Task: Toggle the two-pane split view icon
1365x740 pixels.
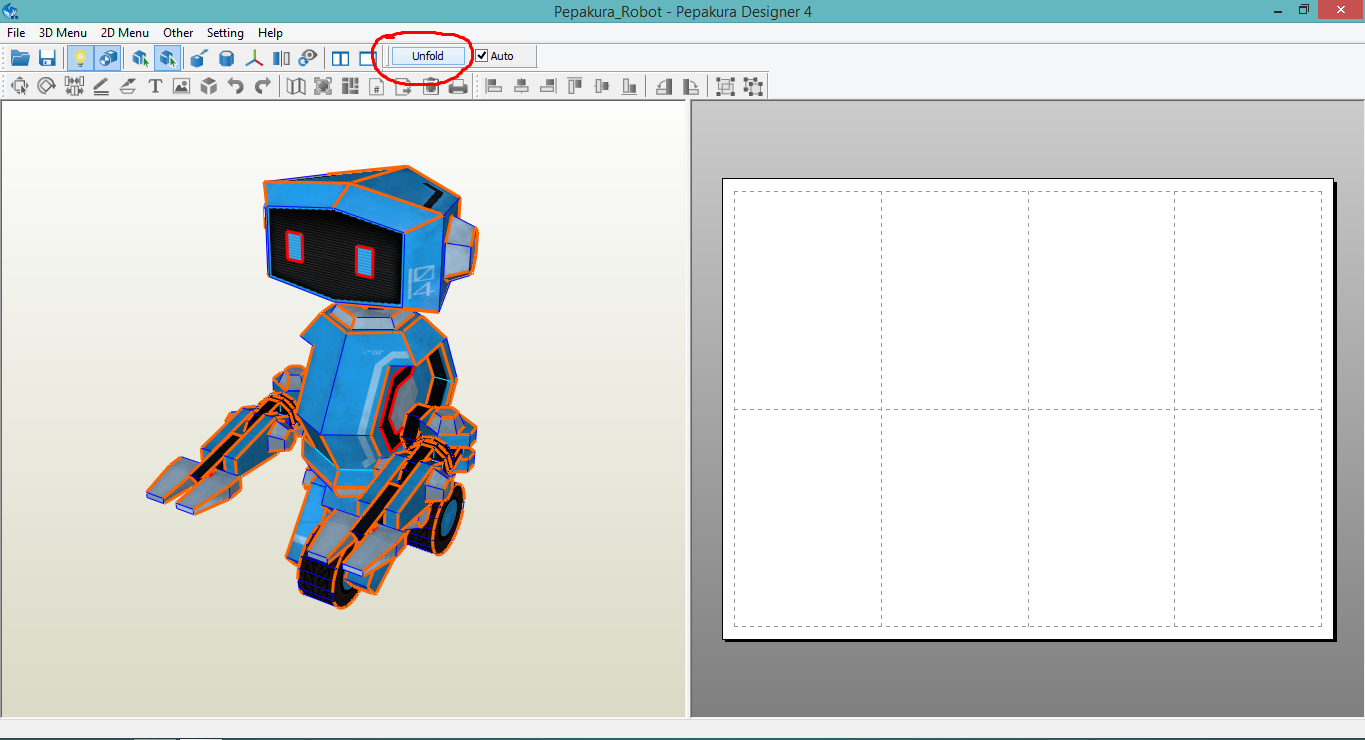Action: pyautogui.click(x=340, y=57)
